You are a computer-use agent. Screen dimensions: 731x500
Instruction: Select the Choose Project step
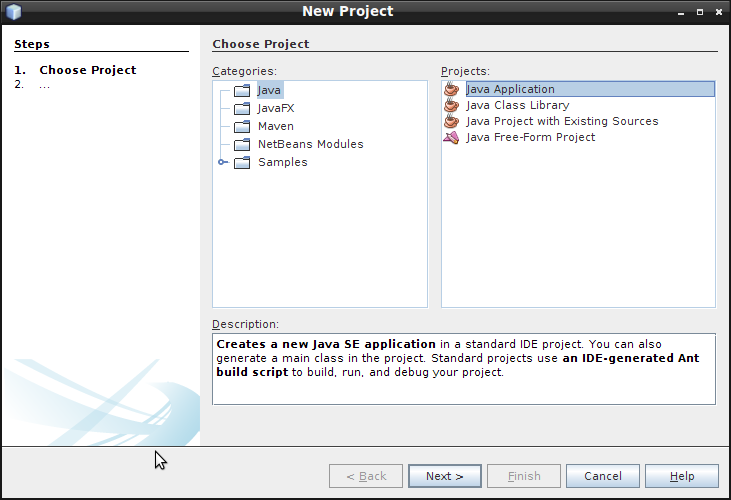point(87,70)
